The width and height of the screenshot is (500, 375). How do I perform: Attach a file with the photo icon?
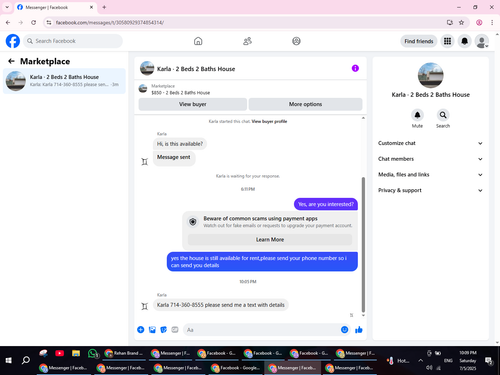pos(152,330)
